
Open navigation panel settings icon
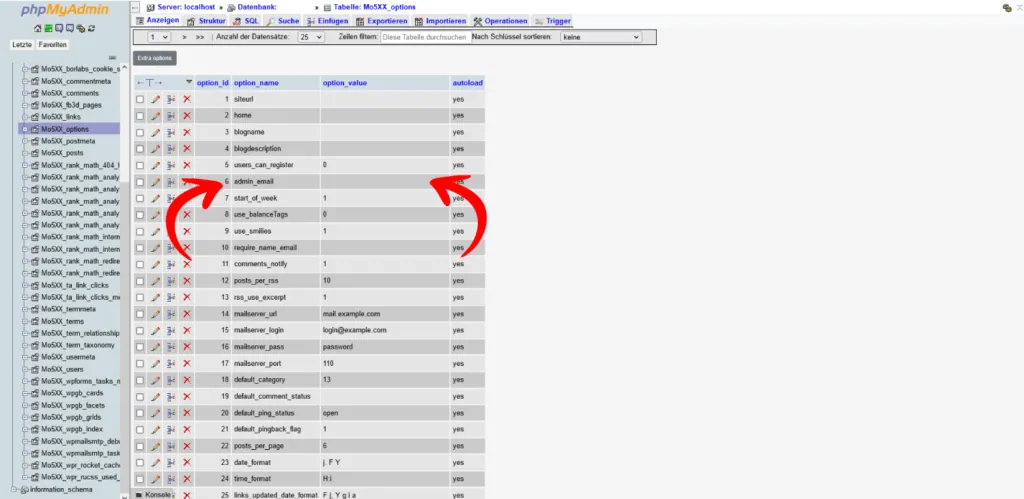pos(81,29)
